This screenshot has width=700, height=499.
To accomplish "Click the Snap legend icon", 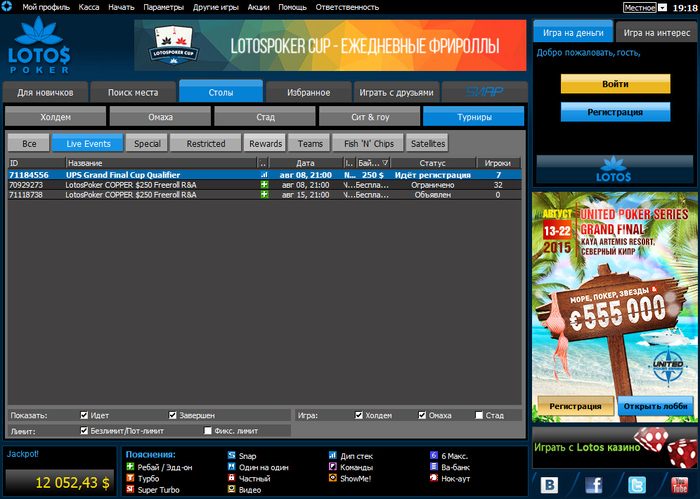I will point(231,455).
